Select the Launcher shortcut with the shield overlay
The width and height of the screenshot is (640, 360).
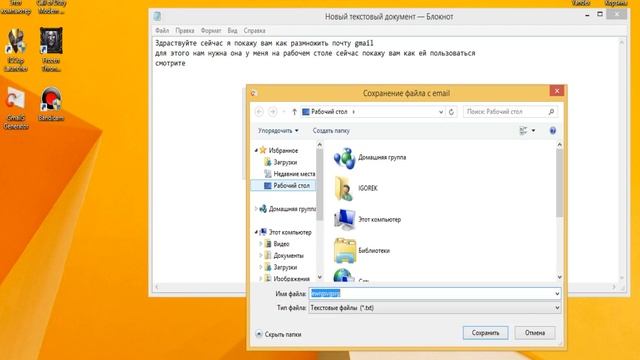point(16,50)
